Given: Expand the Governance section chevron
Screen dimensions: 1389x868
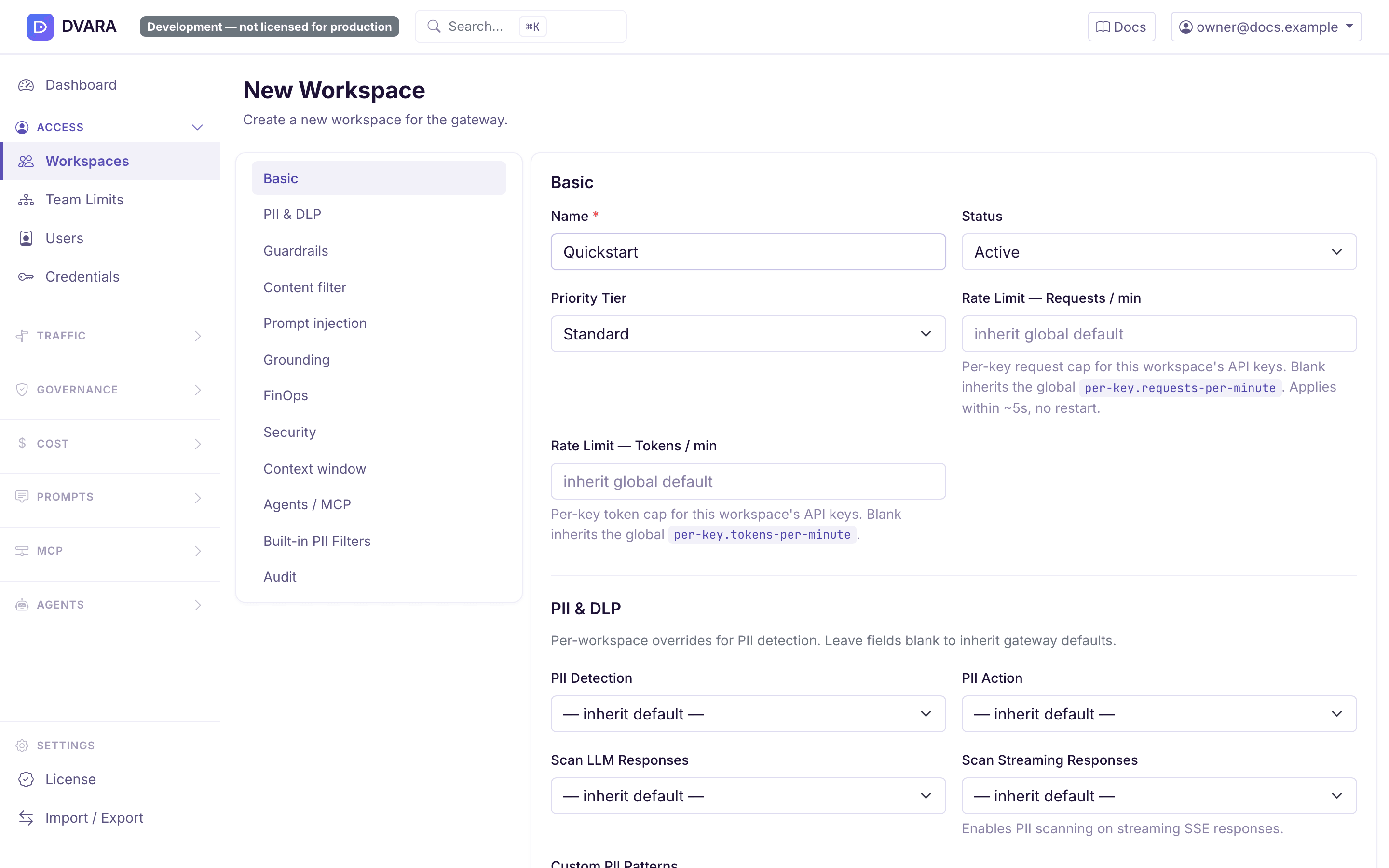Looking at the screenshot, I should click(x=197, y=390).
